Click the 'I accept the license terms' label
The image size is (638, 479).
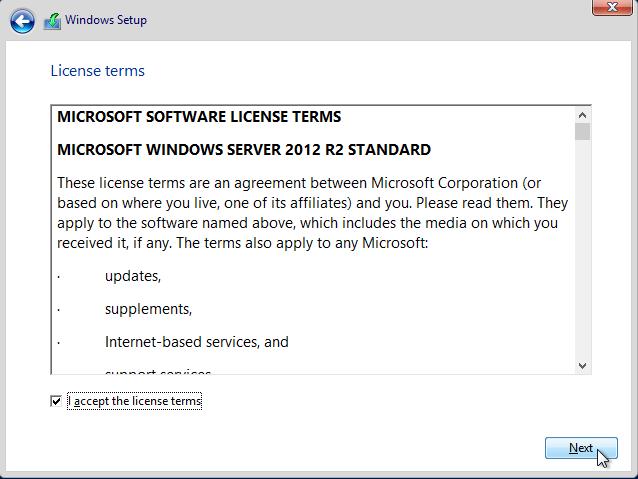pyautogui.click(x=134, y=401)
